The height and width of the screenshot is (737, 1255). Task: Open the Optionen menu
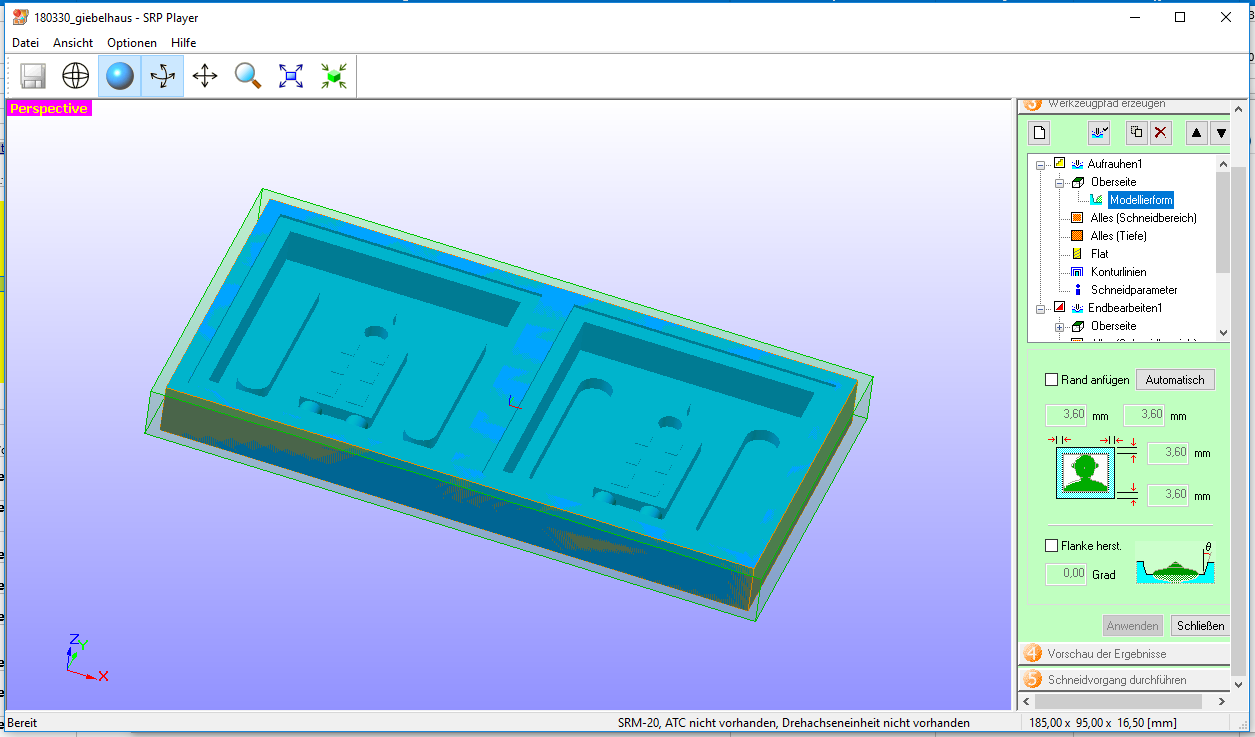(x=132, y=43)
